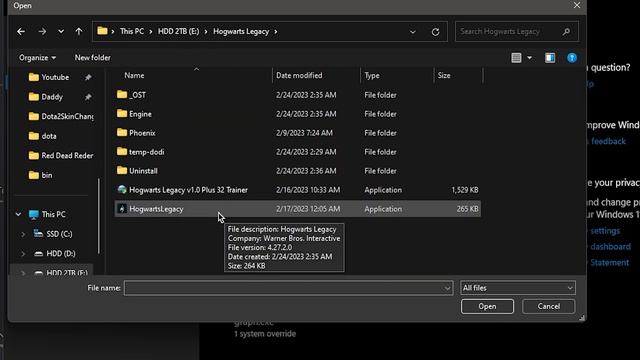
Task: Sort by the Type column header
Action: point(372,76)
